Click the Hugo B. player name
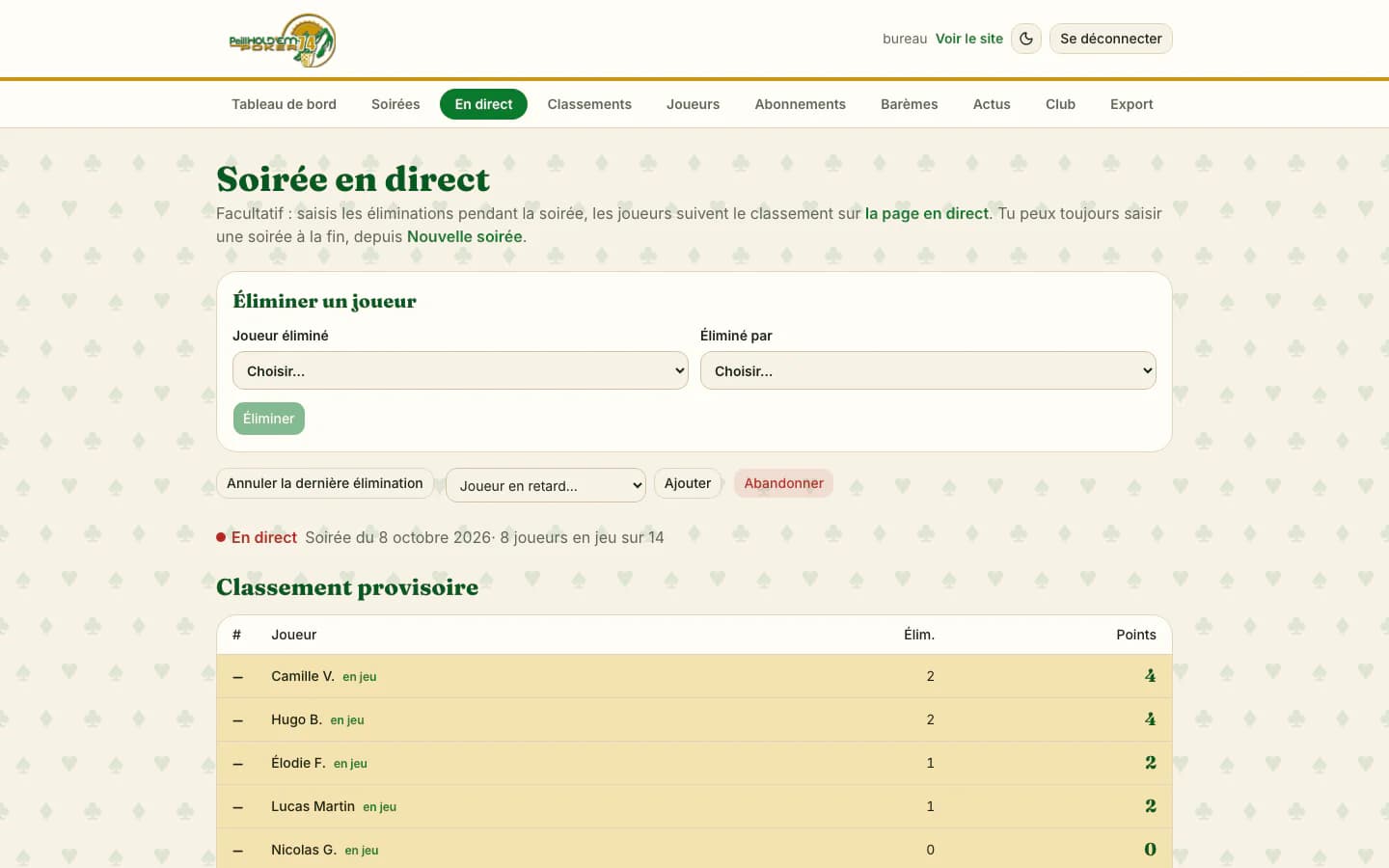This screenshot has width=1389, height=868. tap(296, 719)
